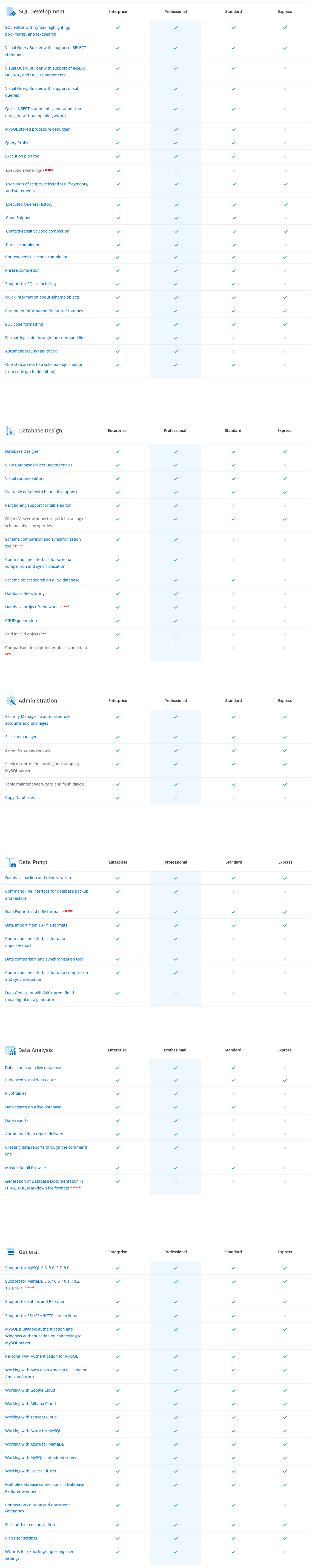Click the Administration gear icon
315x1568 pixels.
coord(10,700)
